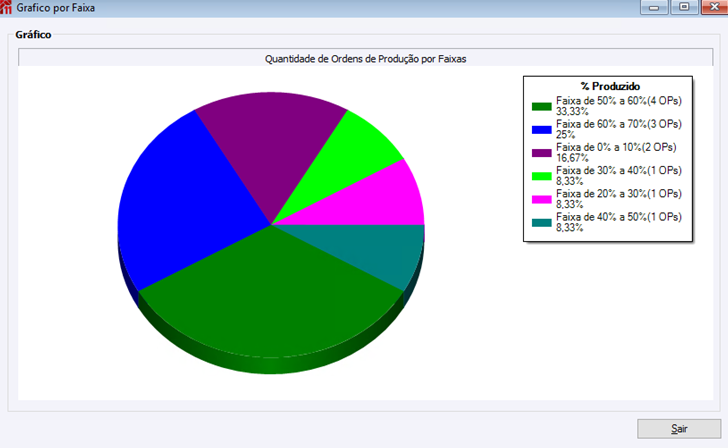Click the '25%' legend value
Image resolution: width=728 pixels, height=448 pixels.
(565, 135)
